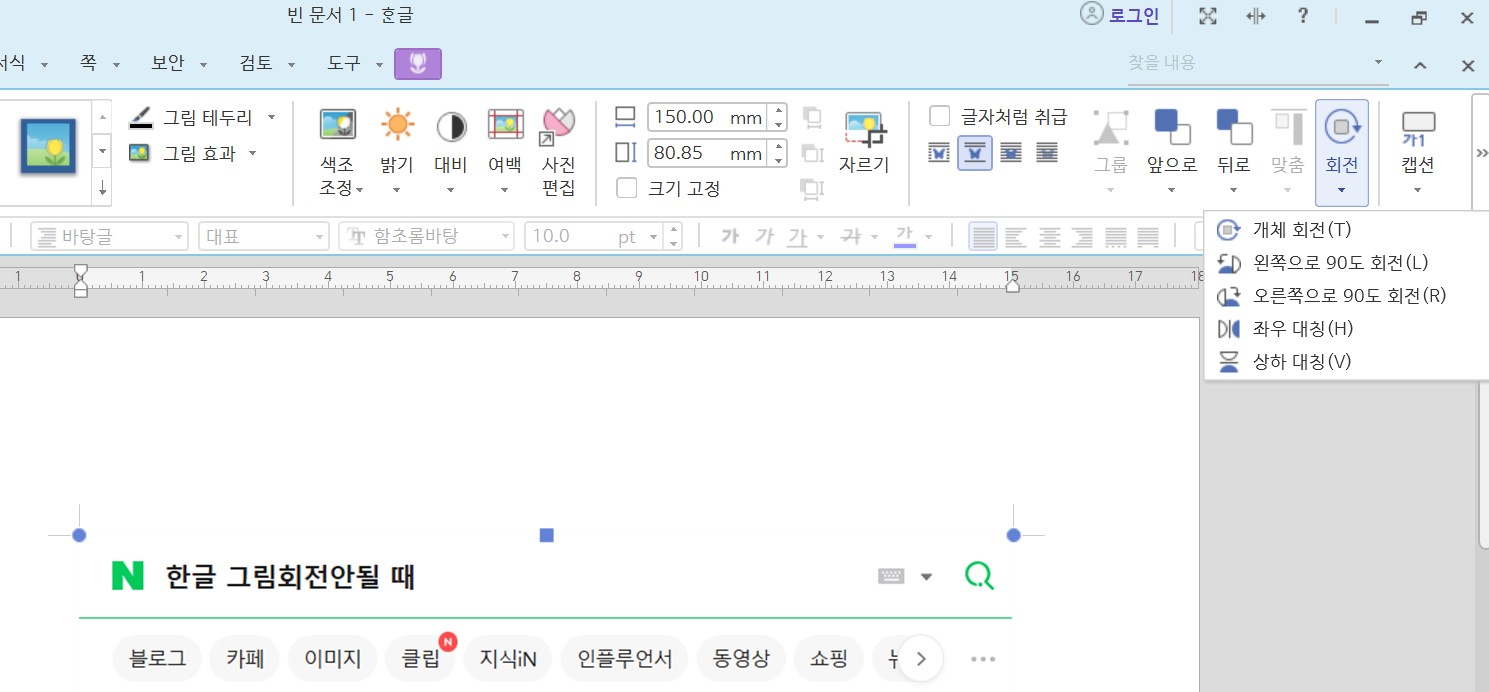Toggle full screen view icon in title bar
The height and width of the screenshot is (692, 1489).
(1208, 16)
